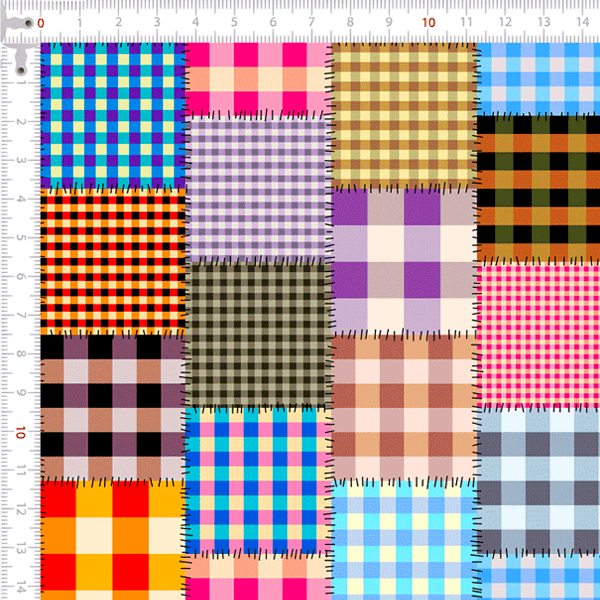This screenshot has width=600, height=600.
Task: Select the red, black and orange gingham patch
Action: coord(113,262)
